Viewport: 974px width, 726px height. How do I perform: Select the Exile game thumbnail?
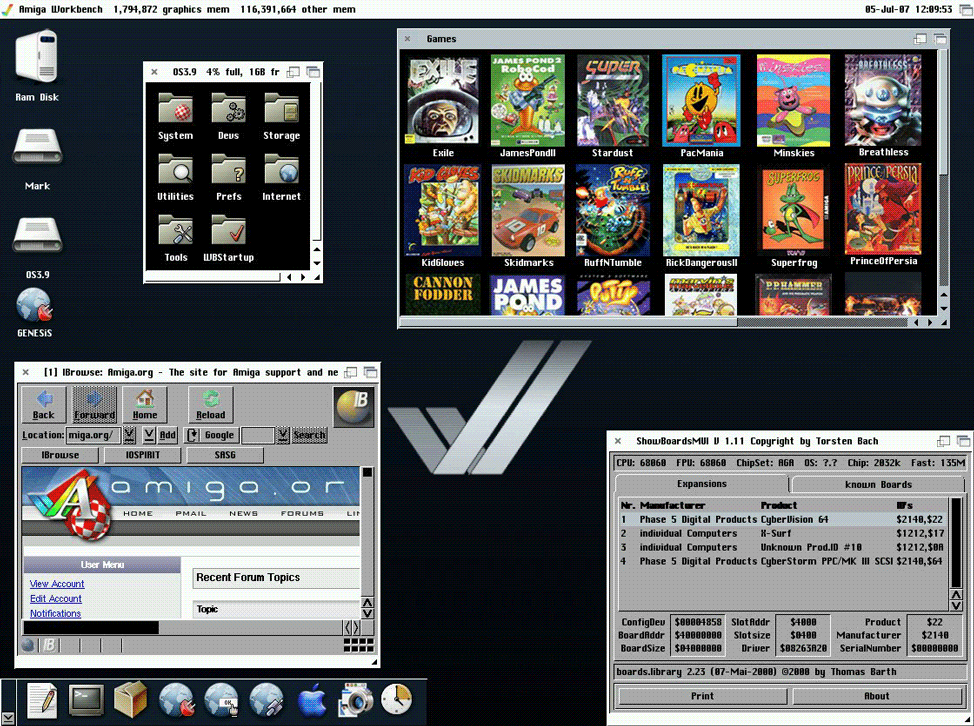coord(443,101)
